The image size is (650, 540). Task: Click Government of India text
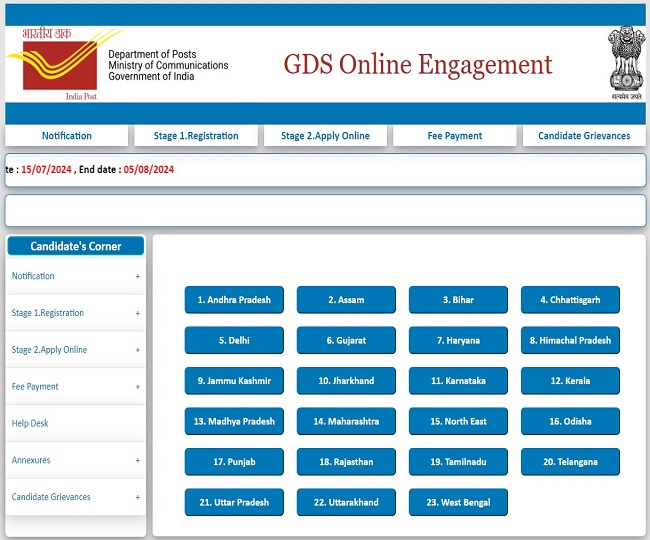point(151,76)
